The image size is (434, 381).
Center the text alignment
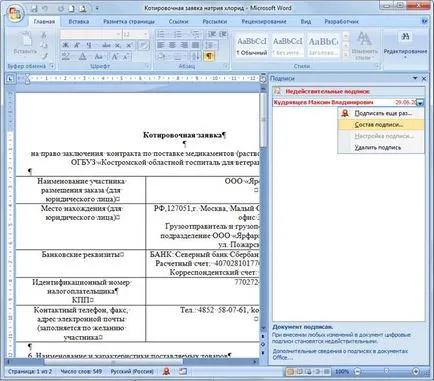[x=172, y=45]
